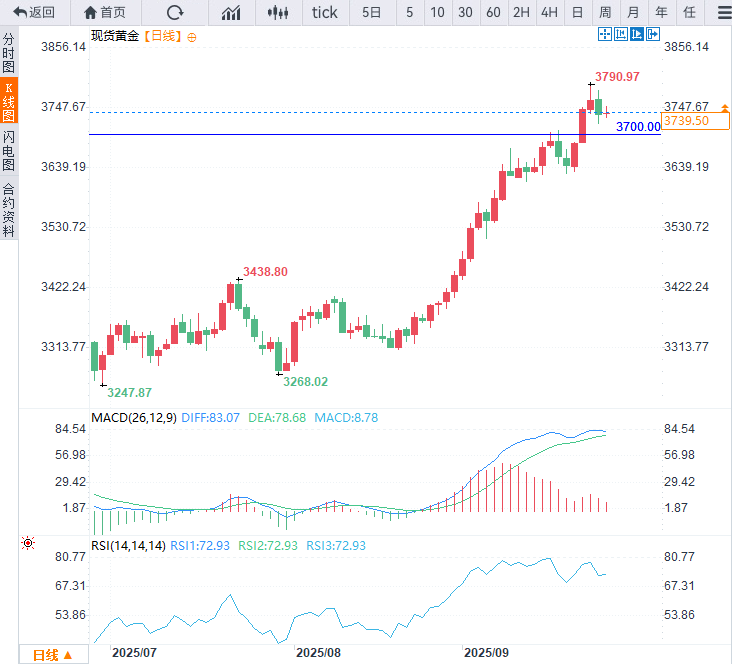This screenshot has width=732, height=664.
Task: Click the 3438.80 peak label
Action: click(265, 272)
